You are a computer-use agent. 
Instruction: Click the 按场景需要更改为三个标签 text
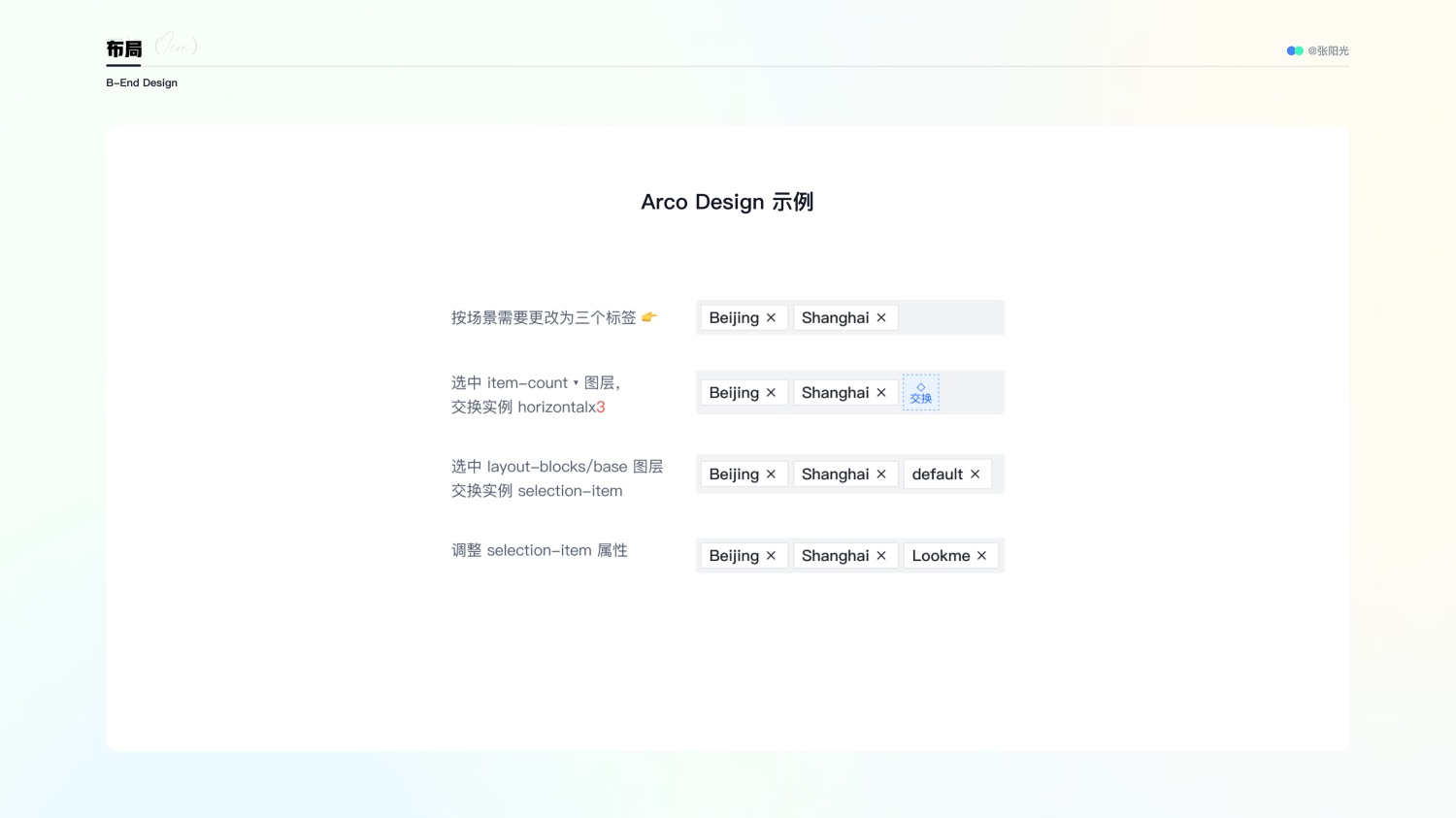(544, 318)
